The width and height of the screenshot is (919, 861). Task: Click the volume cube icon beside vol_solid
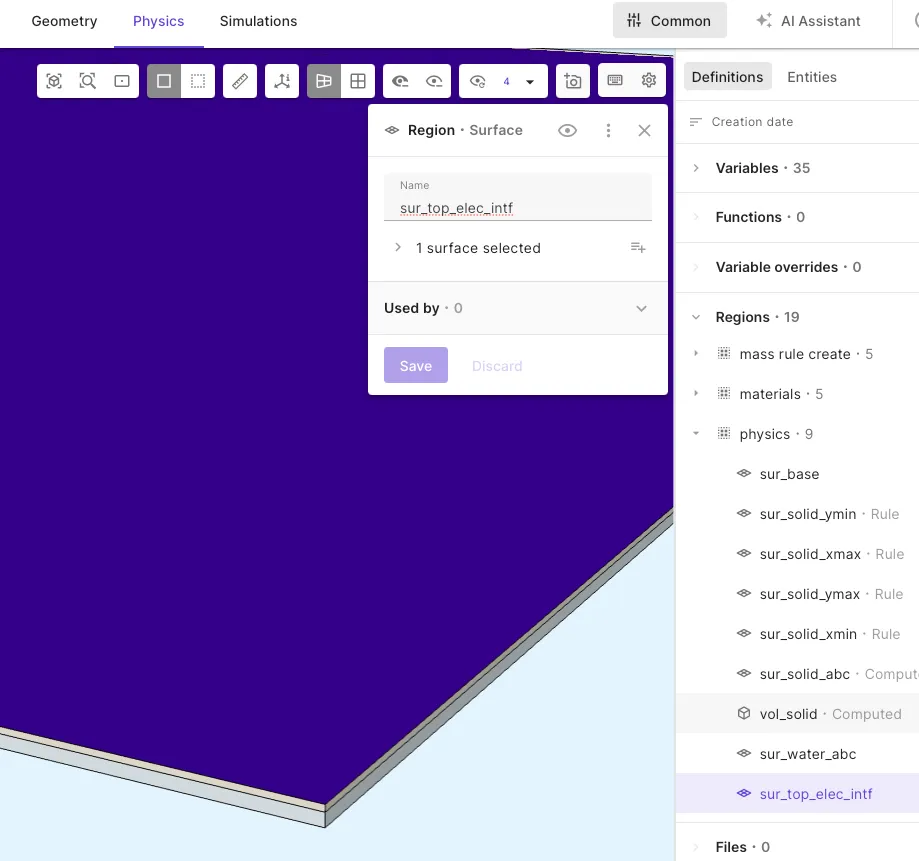click(x=744, y=713)
